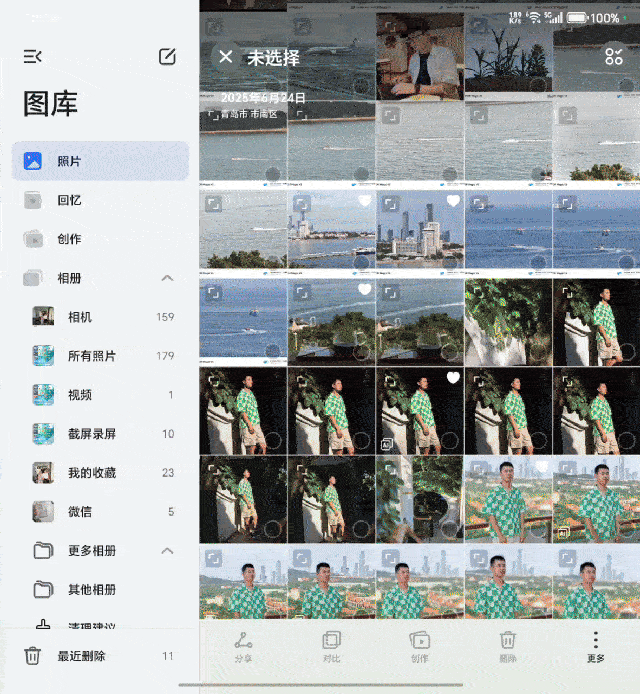Collapse the sidebar with the top-left menu icon
640x694 pixels.
coord(33,57)
